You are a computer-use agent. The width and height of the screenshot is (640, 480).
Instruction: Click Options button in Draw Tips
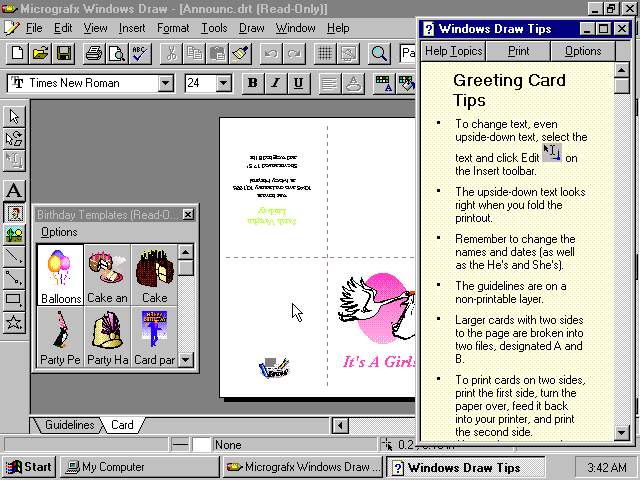coord(583,51)
